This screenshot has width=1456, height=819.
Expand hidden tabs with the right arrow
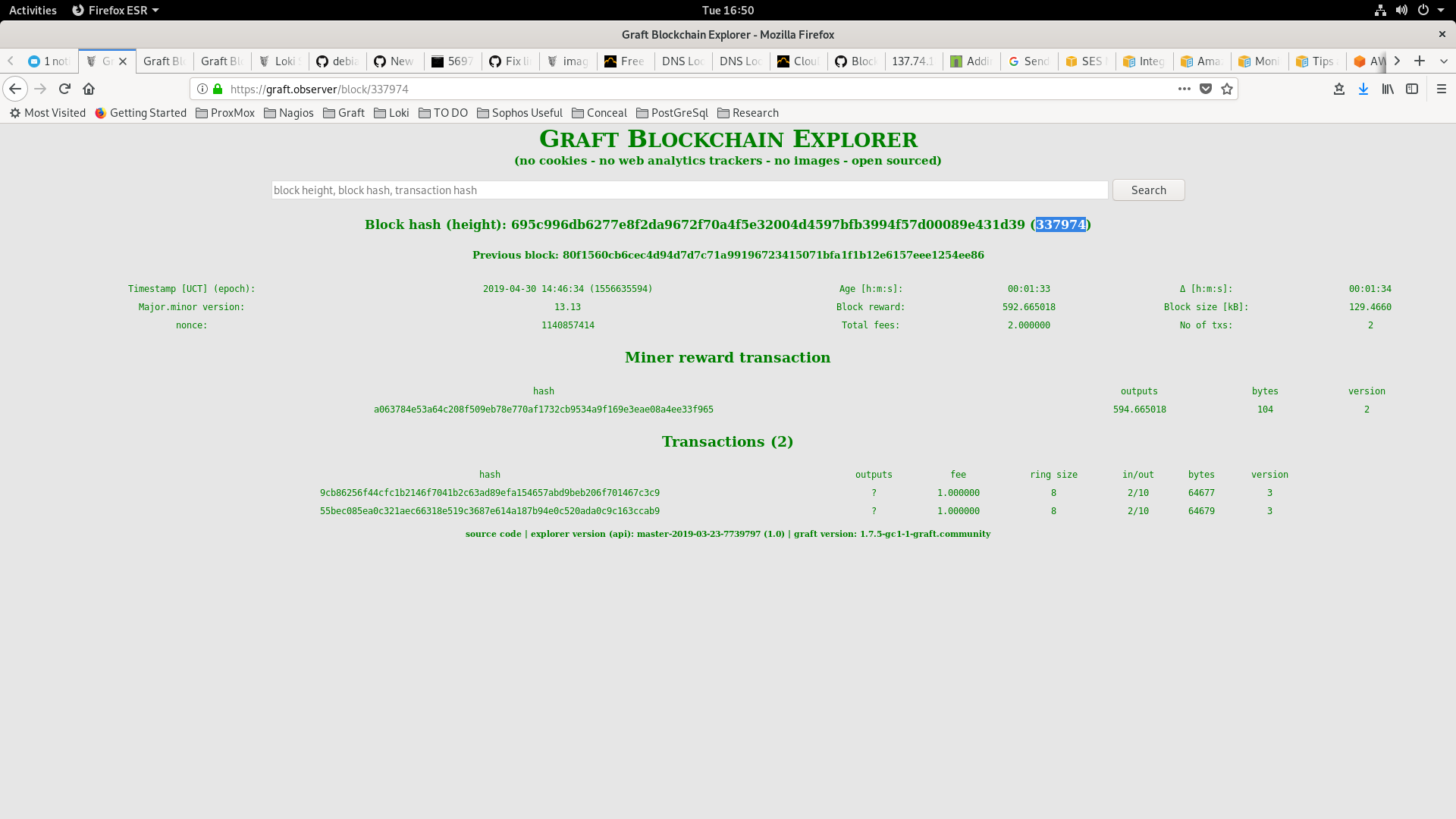(x=1397, y=61)
